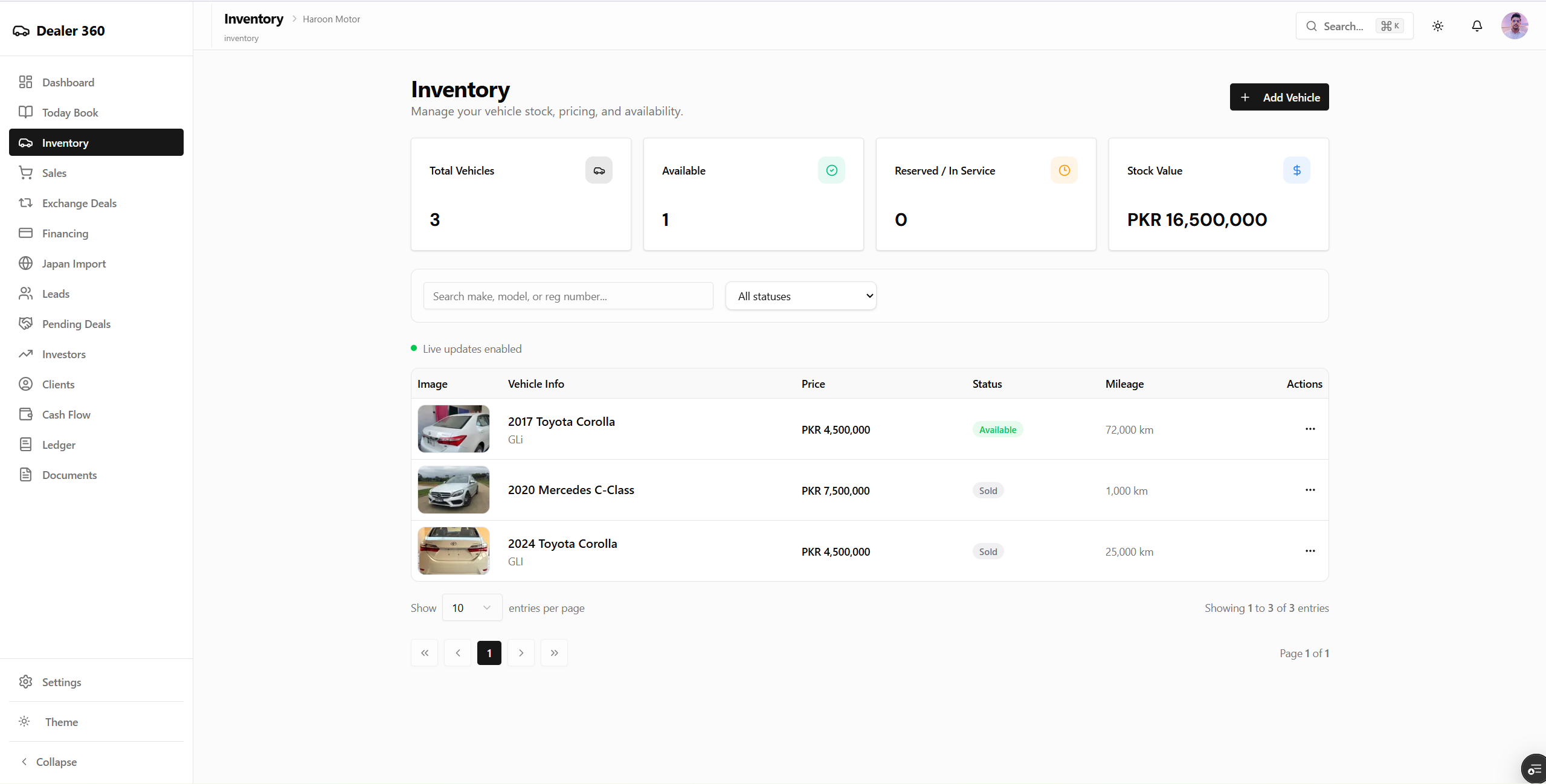The height and width of the screenshot is (784, 1546).
Task: Click the Available check-circle icon
Action: pos(831,170)
